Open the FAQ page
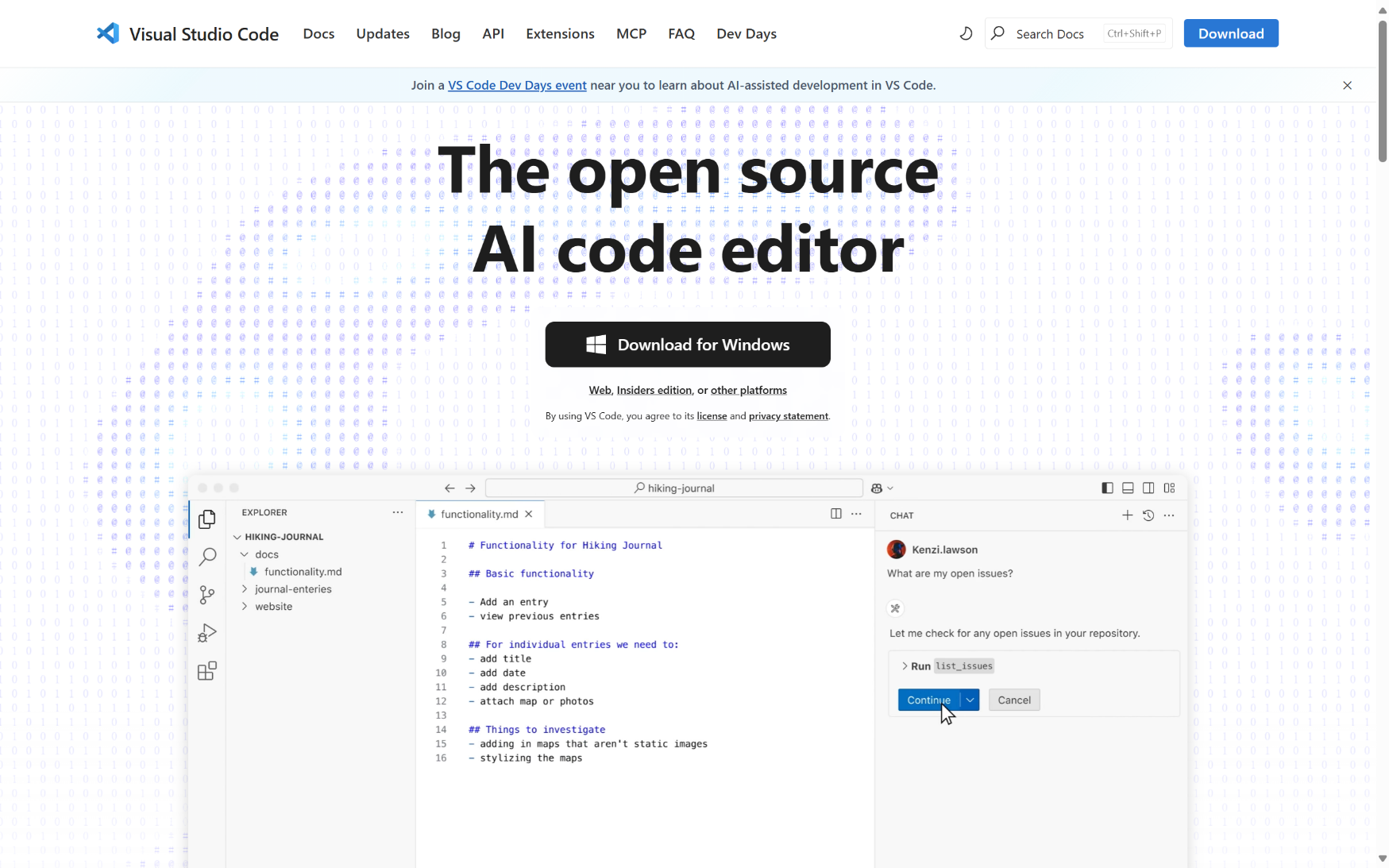 681,33
